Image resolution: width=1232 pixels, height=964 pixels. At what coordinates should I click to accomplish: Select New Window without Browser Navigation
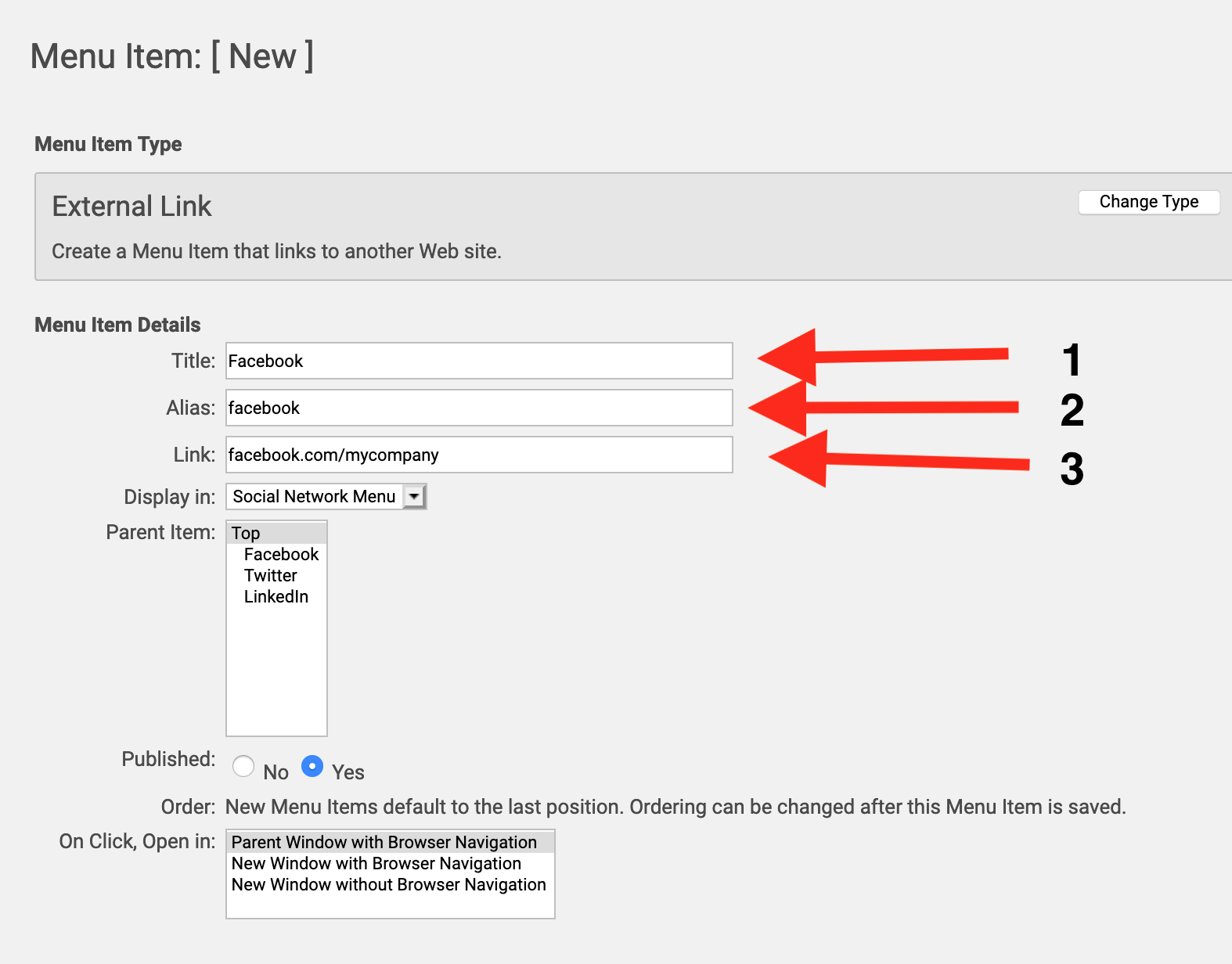tap(391, 884)
